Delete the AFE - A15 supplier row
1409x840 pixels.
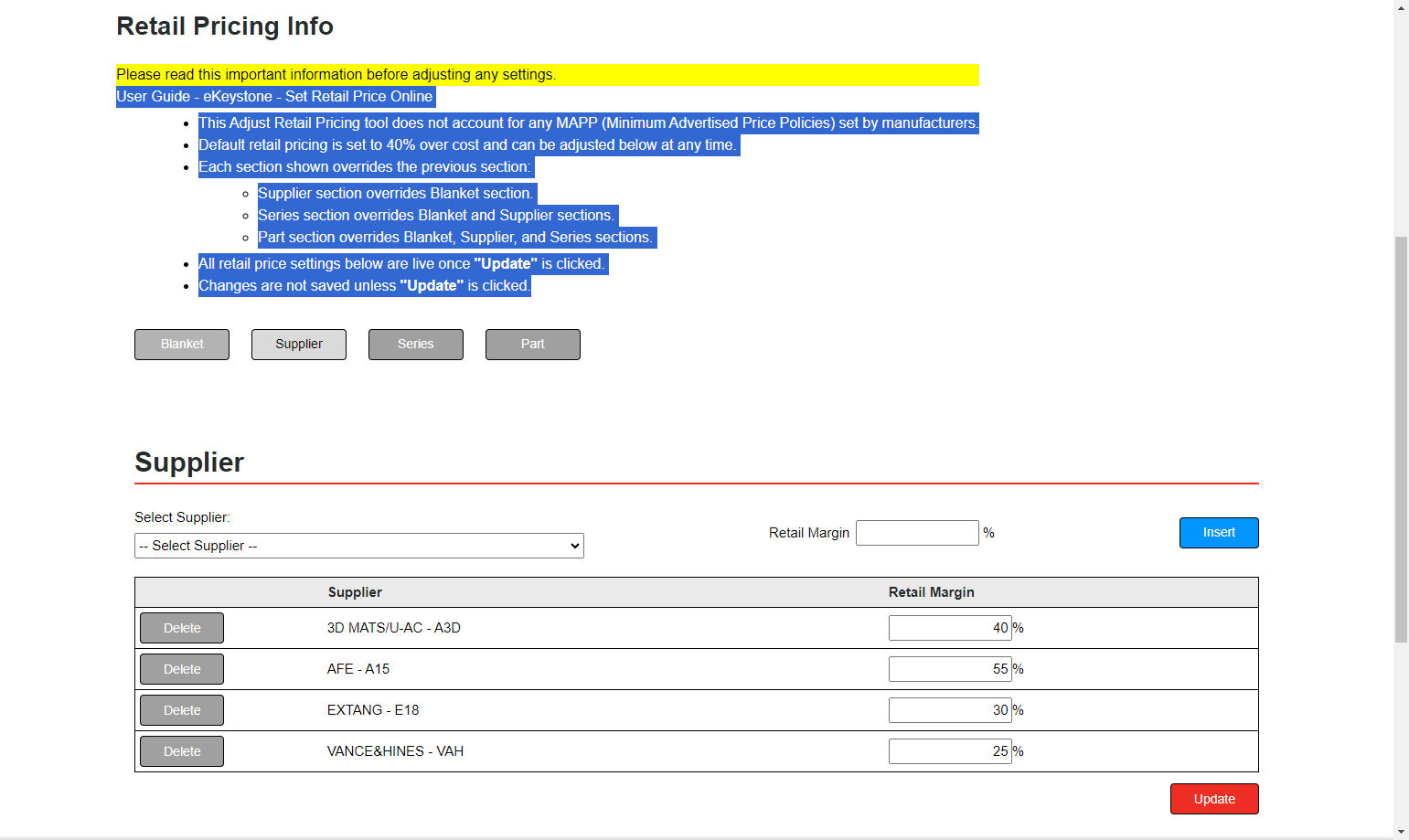coord(182,669)
